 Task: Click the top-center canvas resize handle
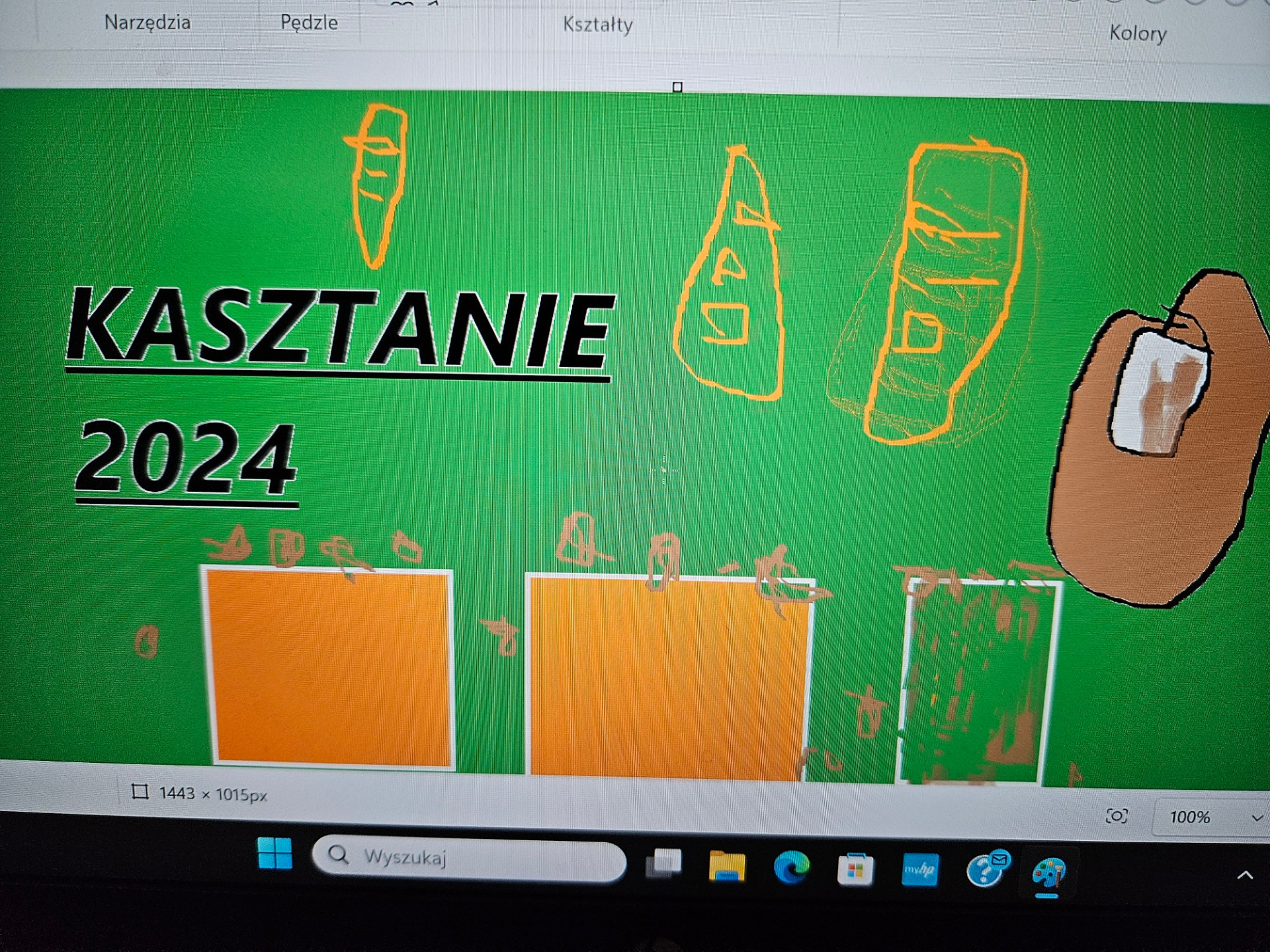pos(677,87)
